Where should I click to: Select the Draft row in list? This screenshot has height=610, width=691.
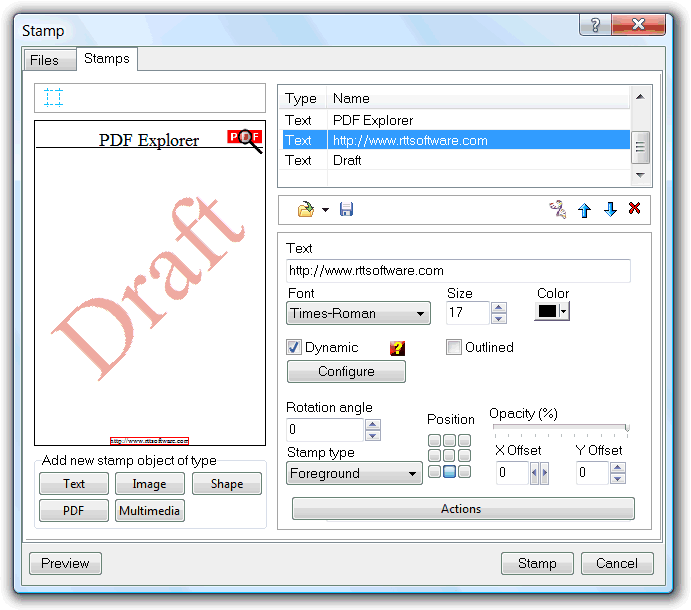tap(456, 160)
